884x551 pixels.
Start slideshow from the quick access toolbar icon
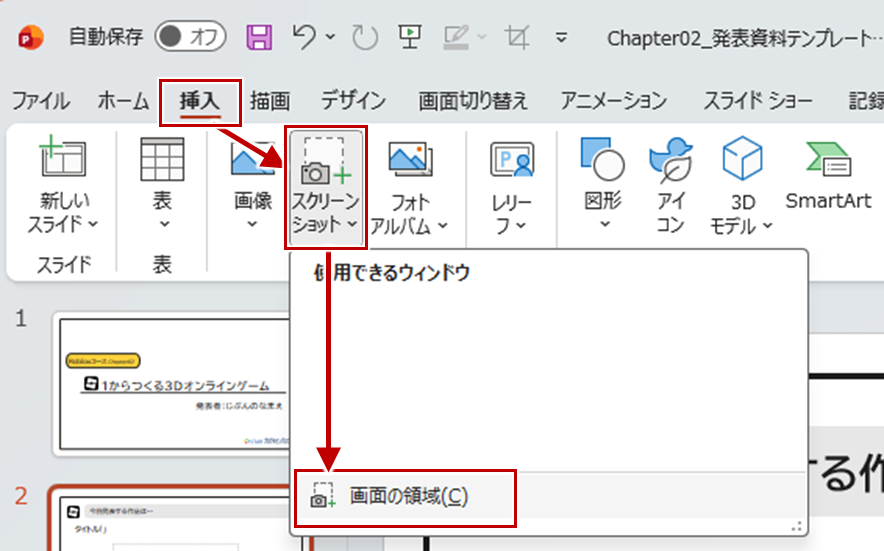click(x=410, y=37)
